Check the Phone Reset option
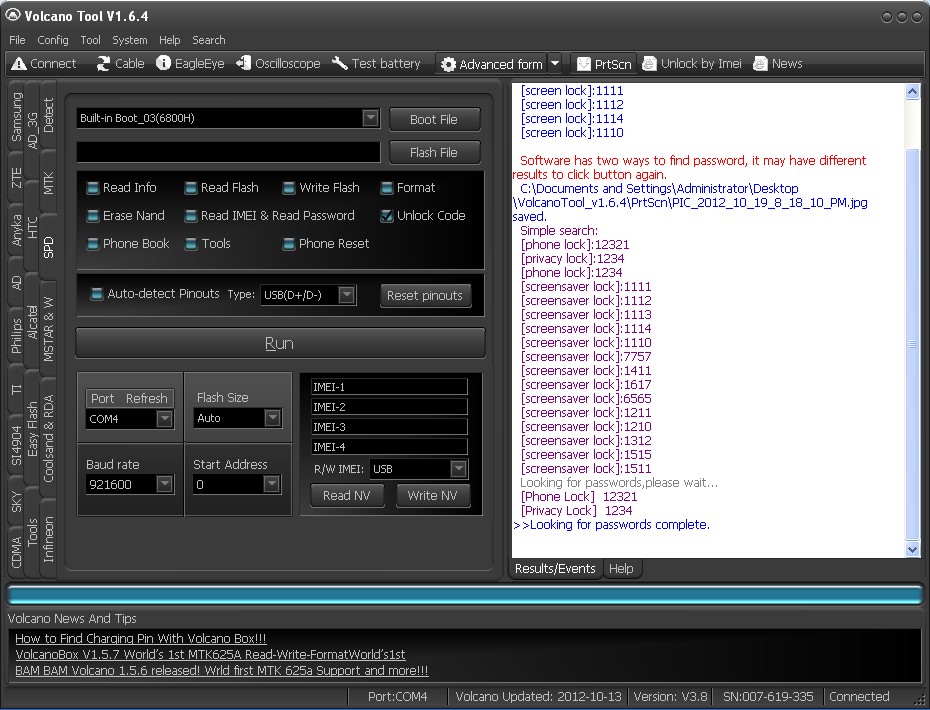The image size is (930, 710). click(289, 244)
